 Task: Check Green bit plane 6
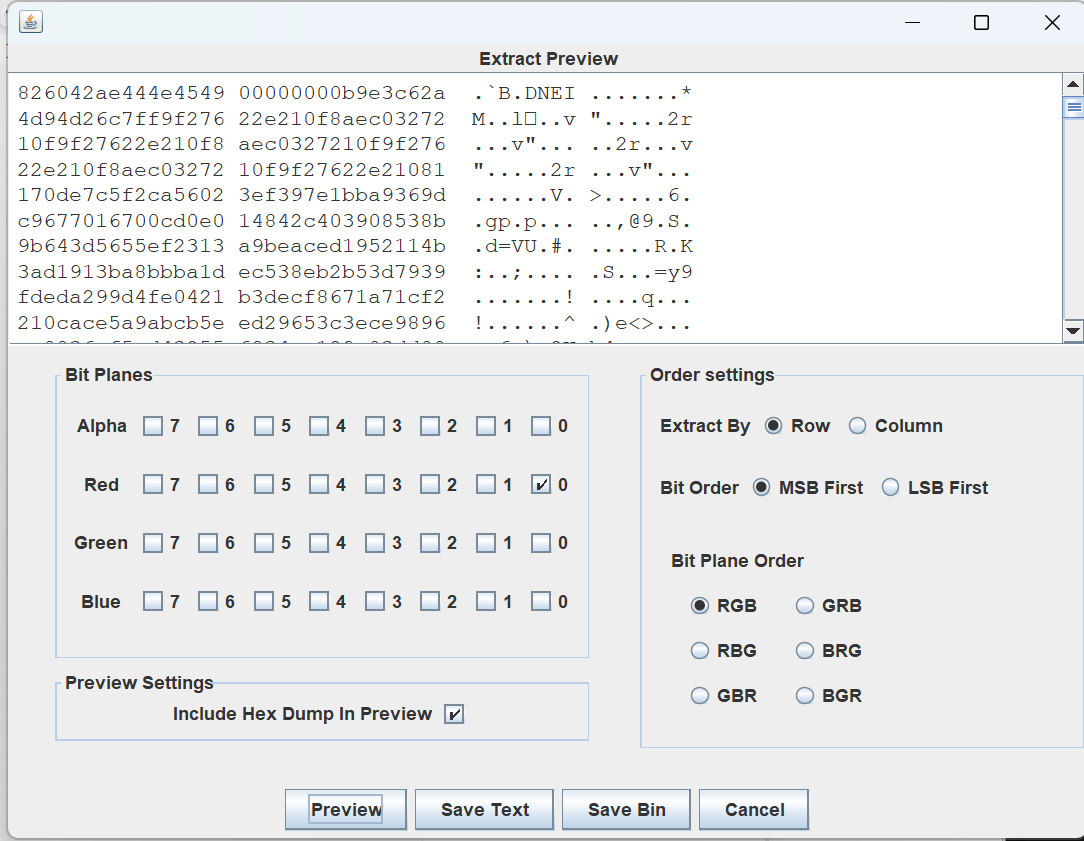click(x=208, y=543)
